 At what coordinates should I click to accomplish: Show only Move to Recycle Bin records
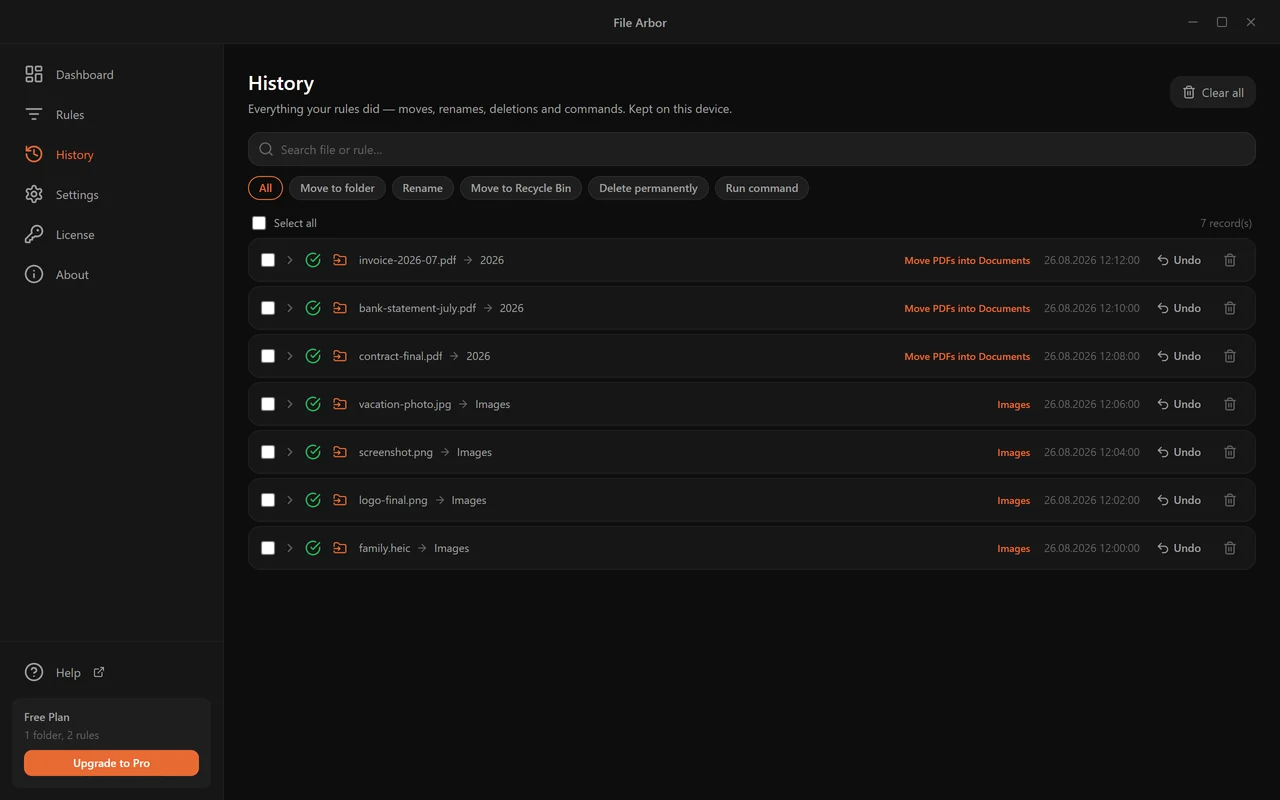(x=521, y=188)
